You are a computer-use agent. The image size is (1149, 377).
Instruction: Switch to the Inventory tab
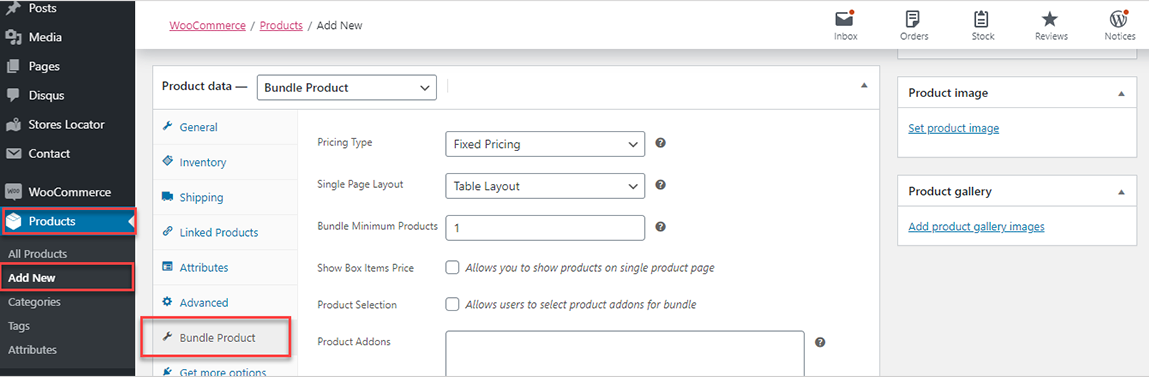(x=225, y=162)
